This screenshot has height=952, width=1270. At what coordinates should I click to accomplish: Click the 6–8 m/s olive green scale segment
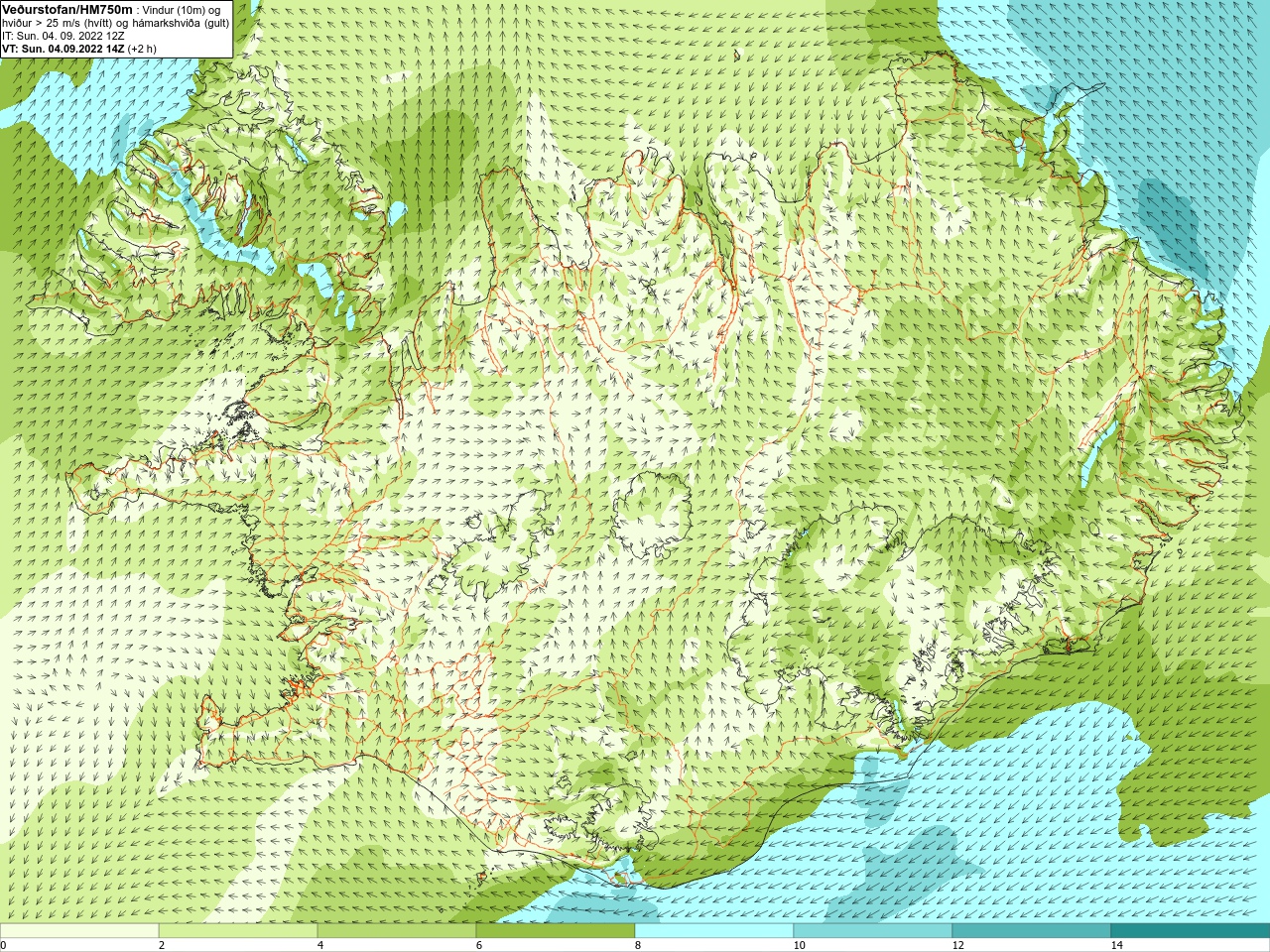(x=556, y=930)
